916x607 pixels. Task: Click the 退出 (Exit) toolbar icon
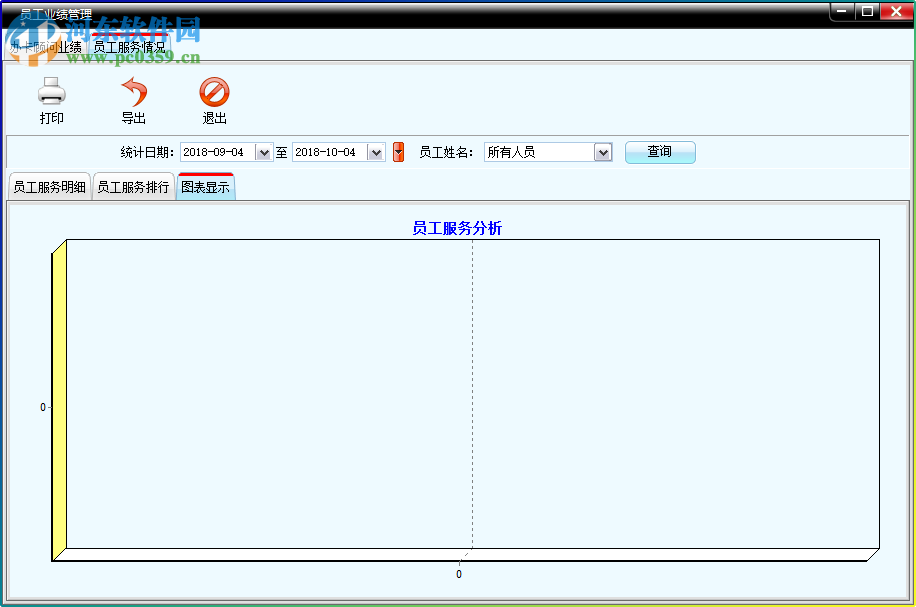tap(213, 100)
